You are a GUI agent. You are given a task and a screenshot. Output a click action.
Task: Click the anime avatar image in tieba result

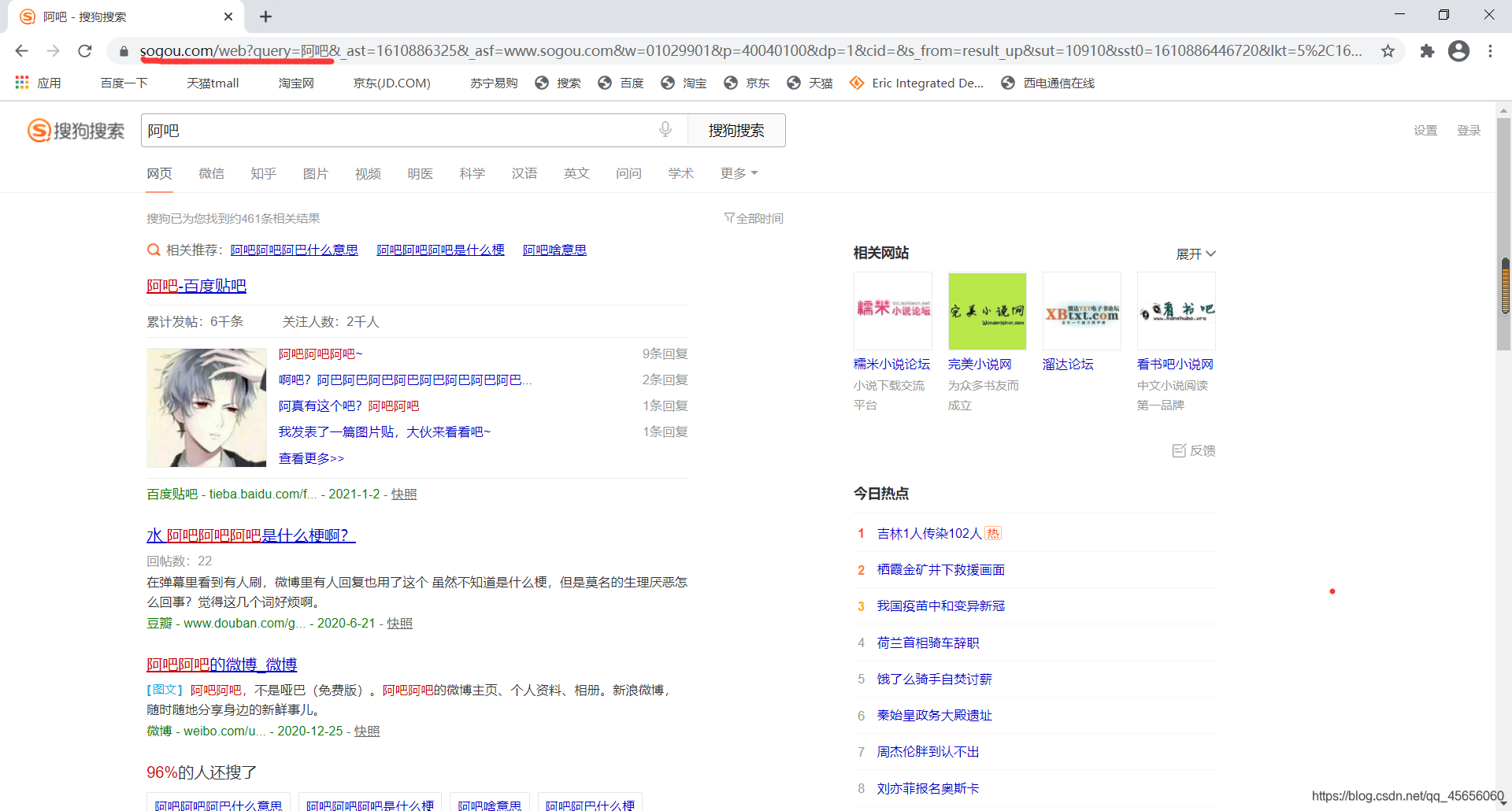coord(206,408)
